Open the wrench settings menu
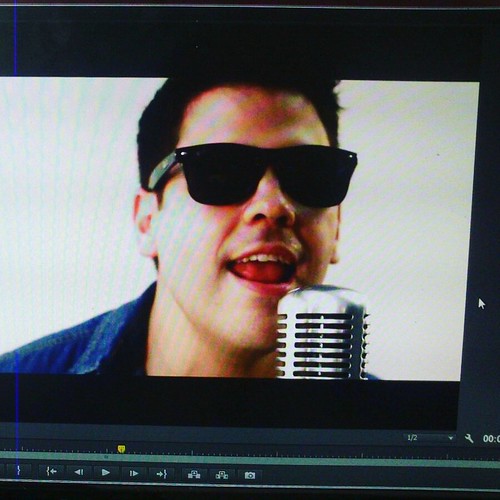 point(469,438)
